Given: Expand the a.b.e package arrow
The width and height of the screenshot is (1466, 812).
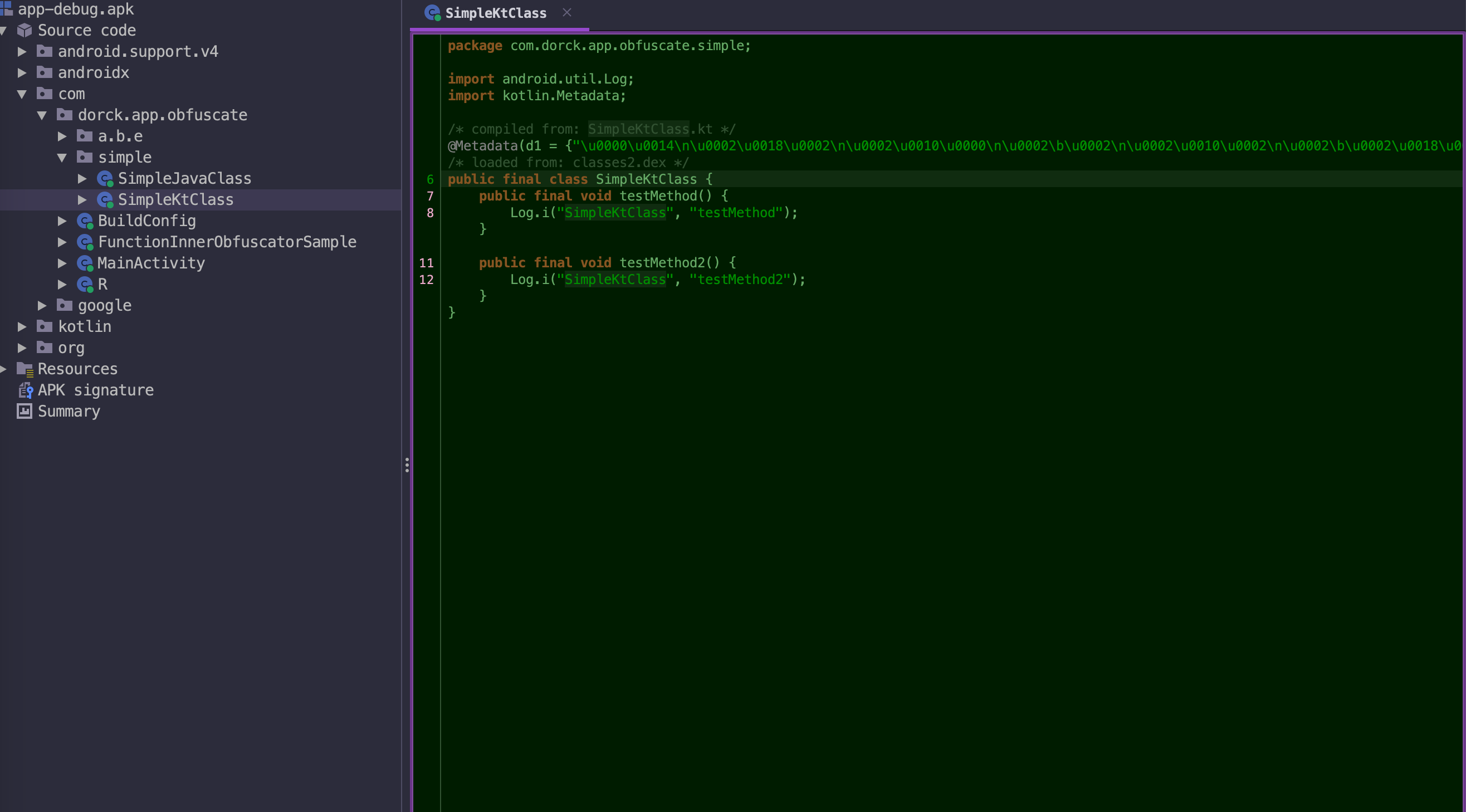Looking at the screenshot, I should coord(62,136).
